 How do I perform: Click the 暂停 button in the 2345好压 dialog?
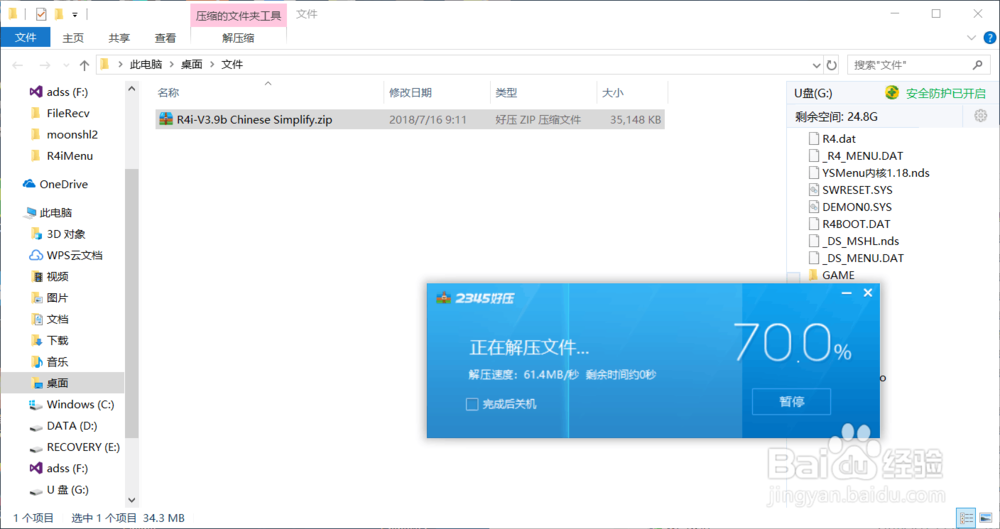tap(791, 402)
